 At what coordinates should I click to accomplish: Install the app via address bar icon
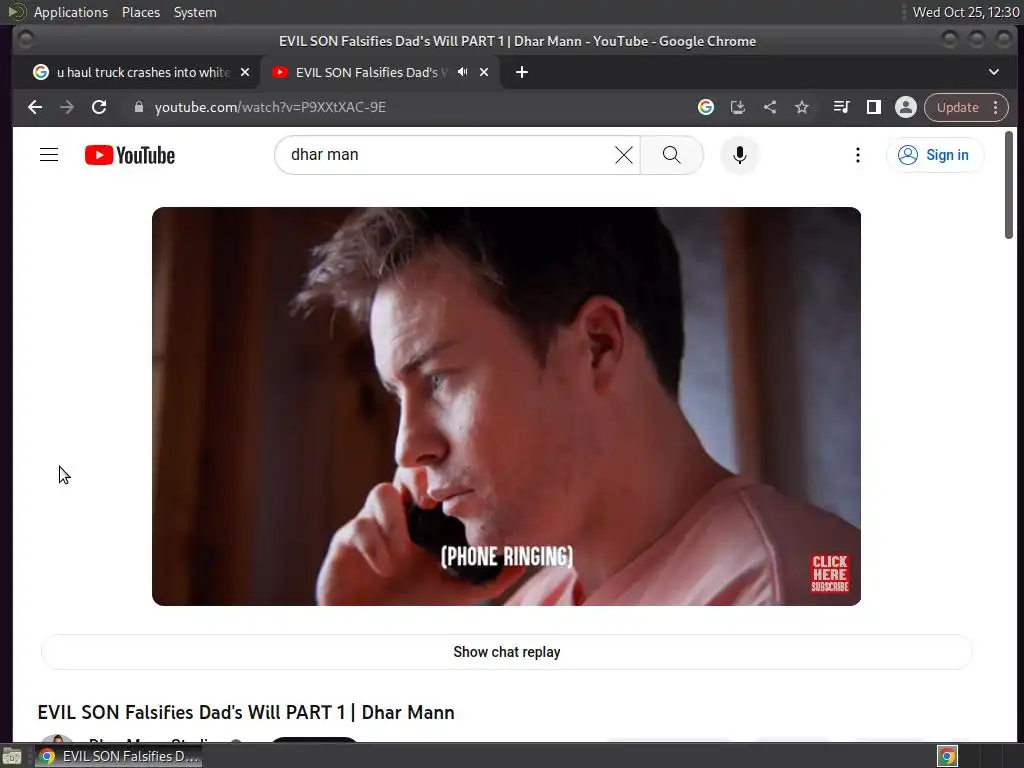click(x=737, y=107)
